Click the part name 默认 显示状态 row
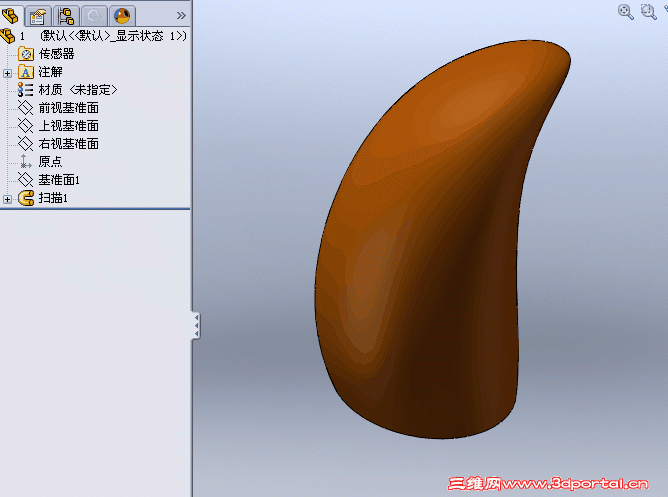The height and width of the screenshot is (497, 668). pos(103,36)
